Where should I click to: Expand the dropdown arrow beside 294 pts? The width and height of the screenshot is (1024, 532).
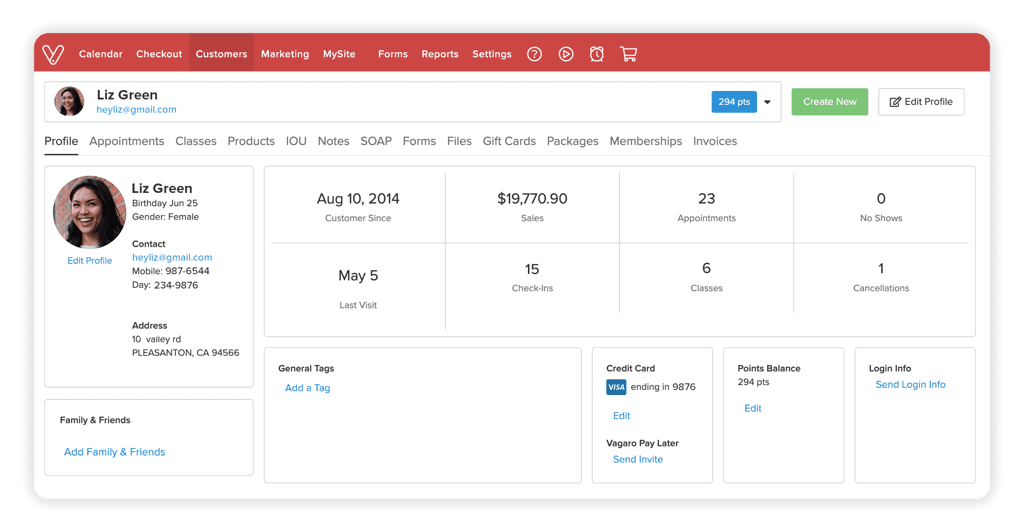point(768,102)
